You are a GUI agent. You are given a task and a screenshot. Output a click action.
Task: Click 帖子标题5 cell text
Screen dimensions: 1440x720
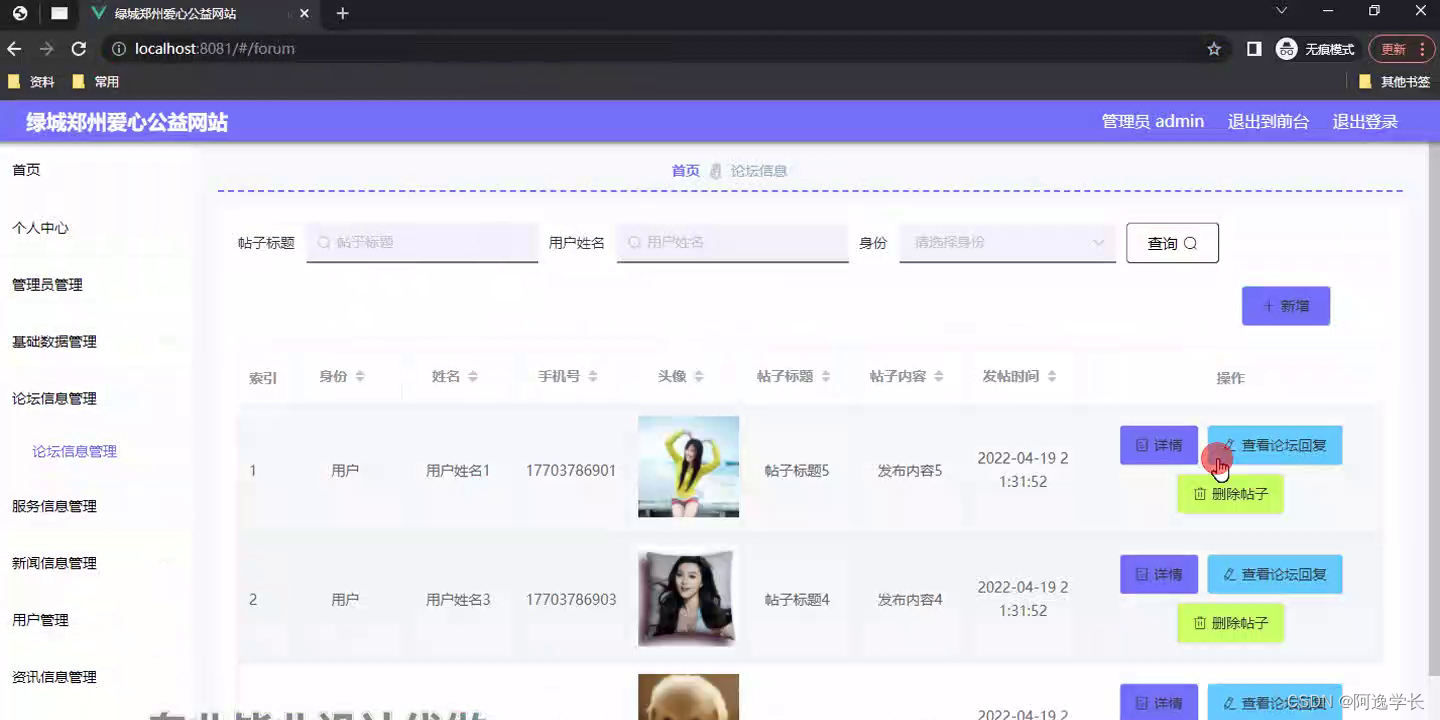pyautogui.click(x=797, y=471)
